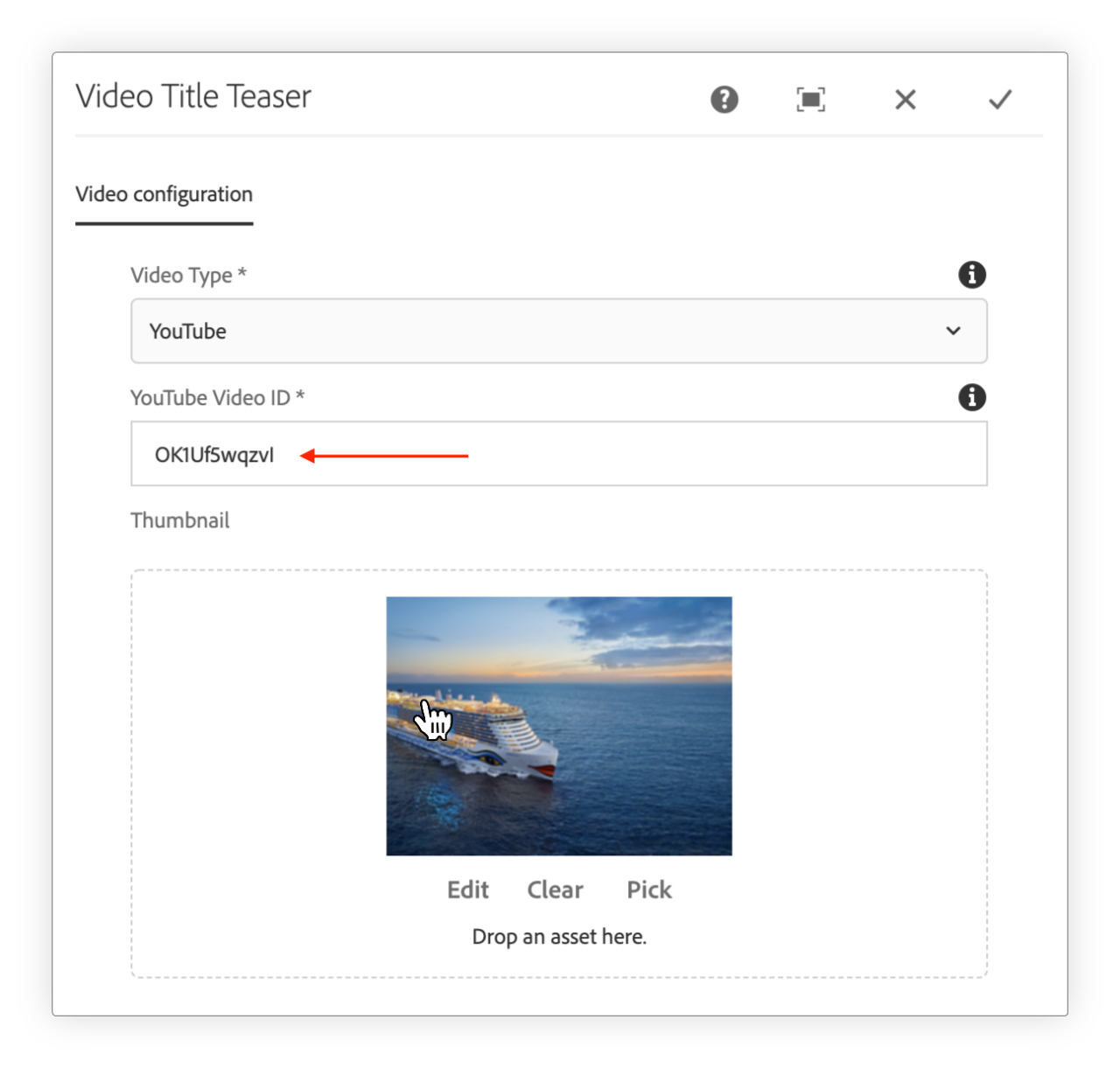Click the chevron on the YouTube selector
1120x1068 pixels.
953,332
